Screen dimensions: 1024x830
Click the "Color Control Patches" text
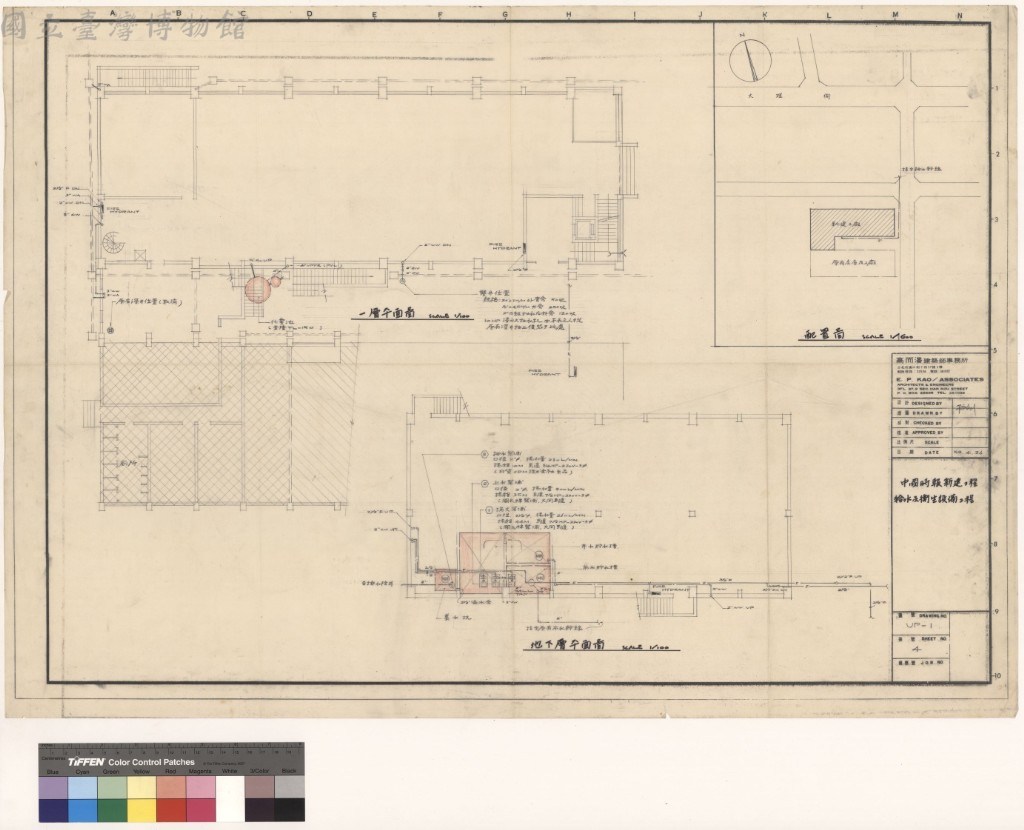click(x=152, y=762)
